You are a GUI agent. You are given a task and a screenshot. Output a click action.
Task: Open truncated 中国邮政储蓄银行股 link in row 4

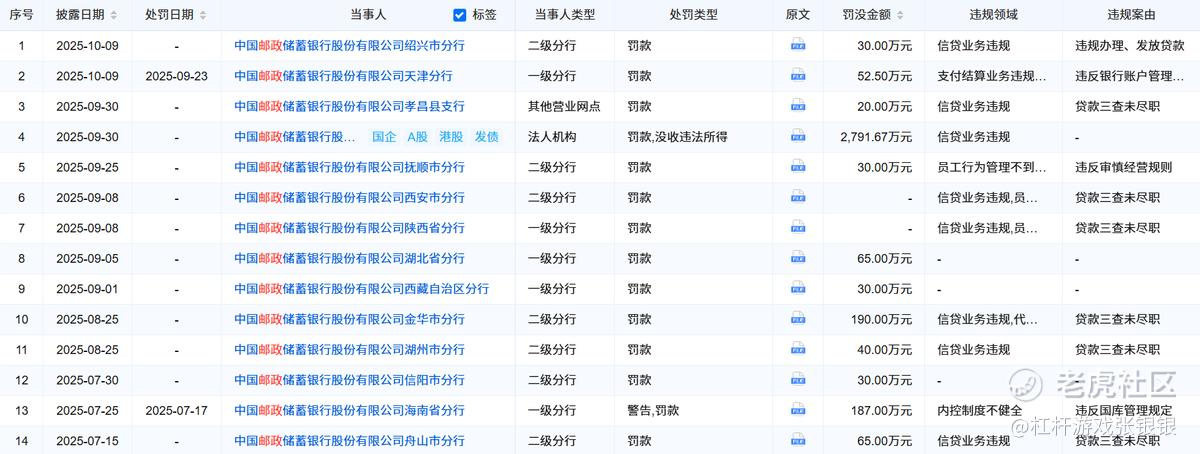(x=295, y=137)
